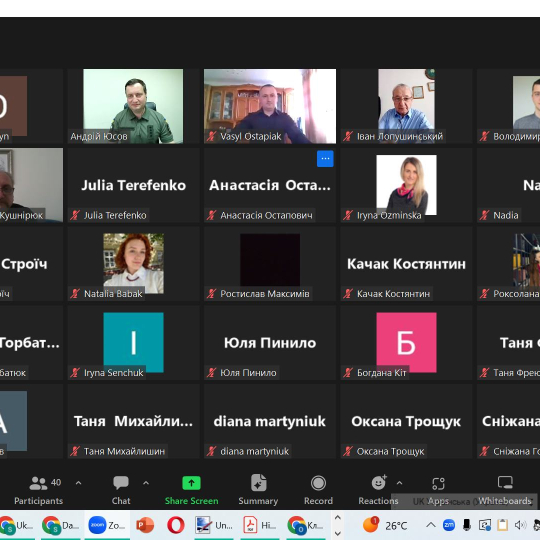Open Opera browser from taskbar

point(176,526)
